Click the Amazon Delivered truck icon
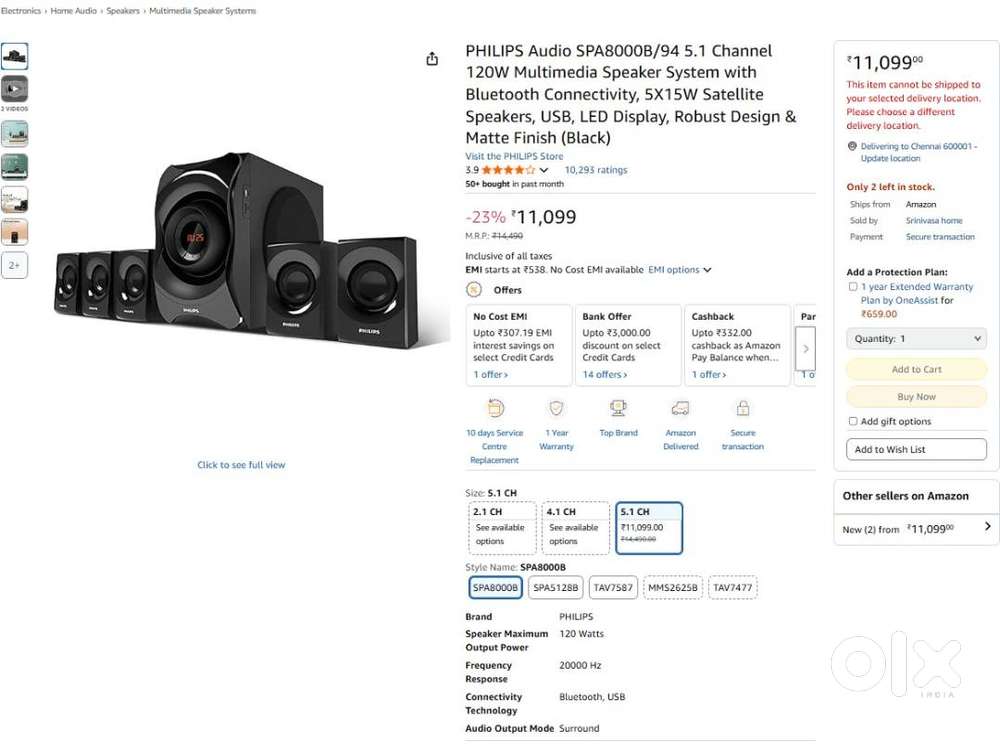 [680, 408]
